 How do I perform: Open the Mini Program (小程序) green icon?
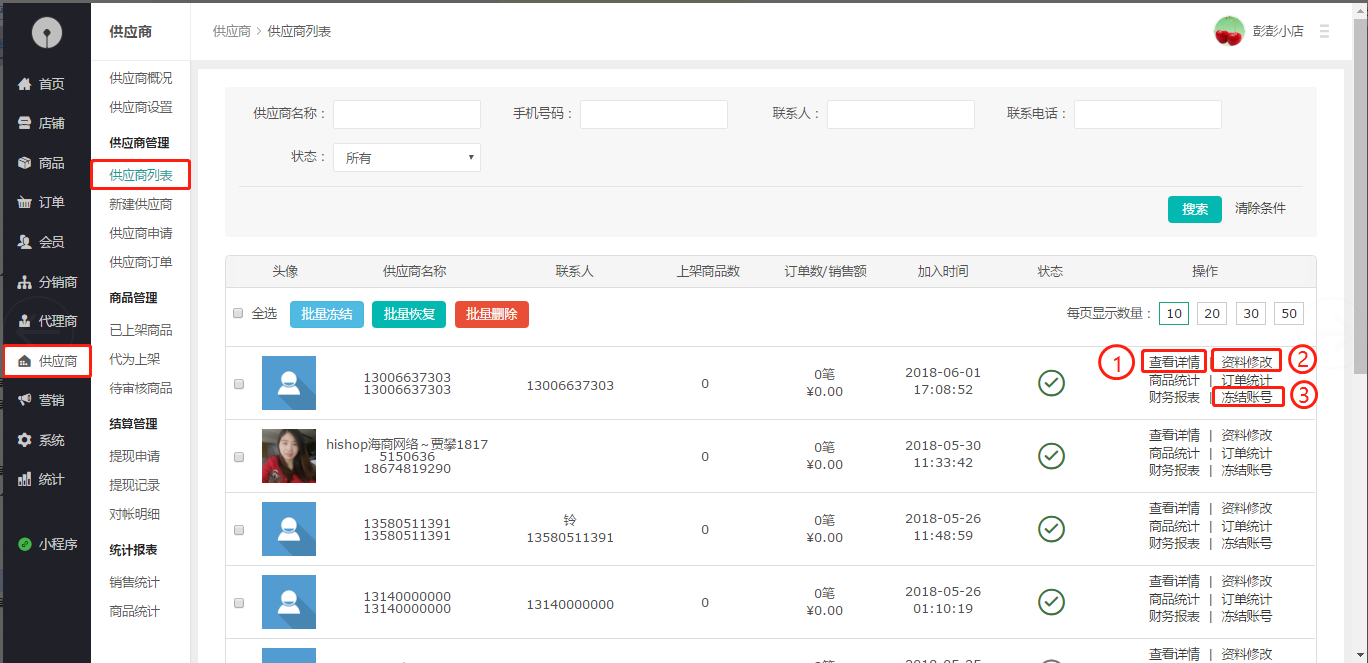(25, 545)
